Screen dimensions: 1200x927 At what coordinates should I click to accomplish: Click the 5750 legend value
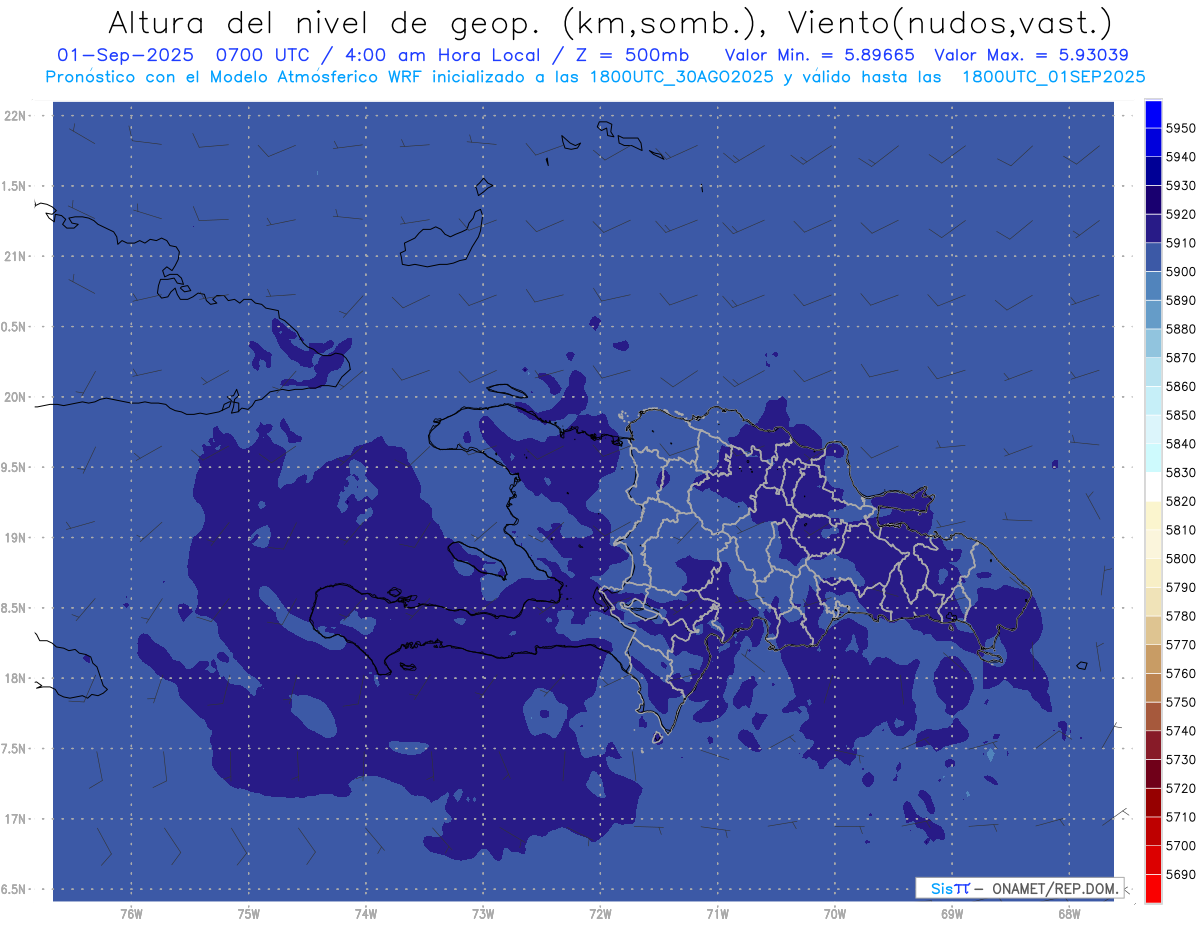click(x=1181, y=702)
